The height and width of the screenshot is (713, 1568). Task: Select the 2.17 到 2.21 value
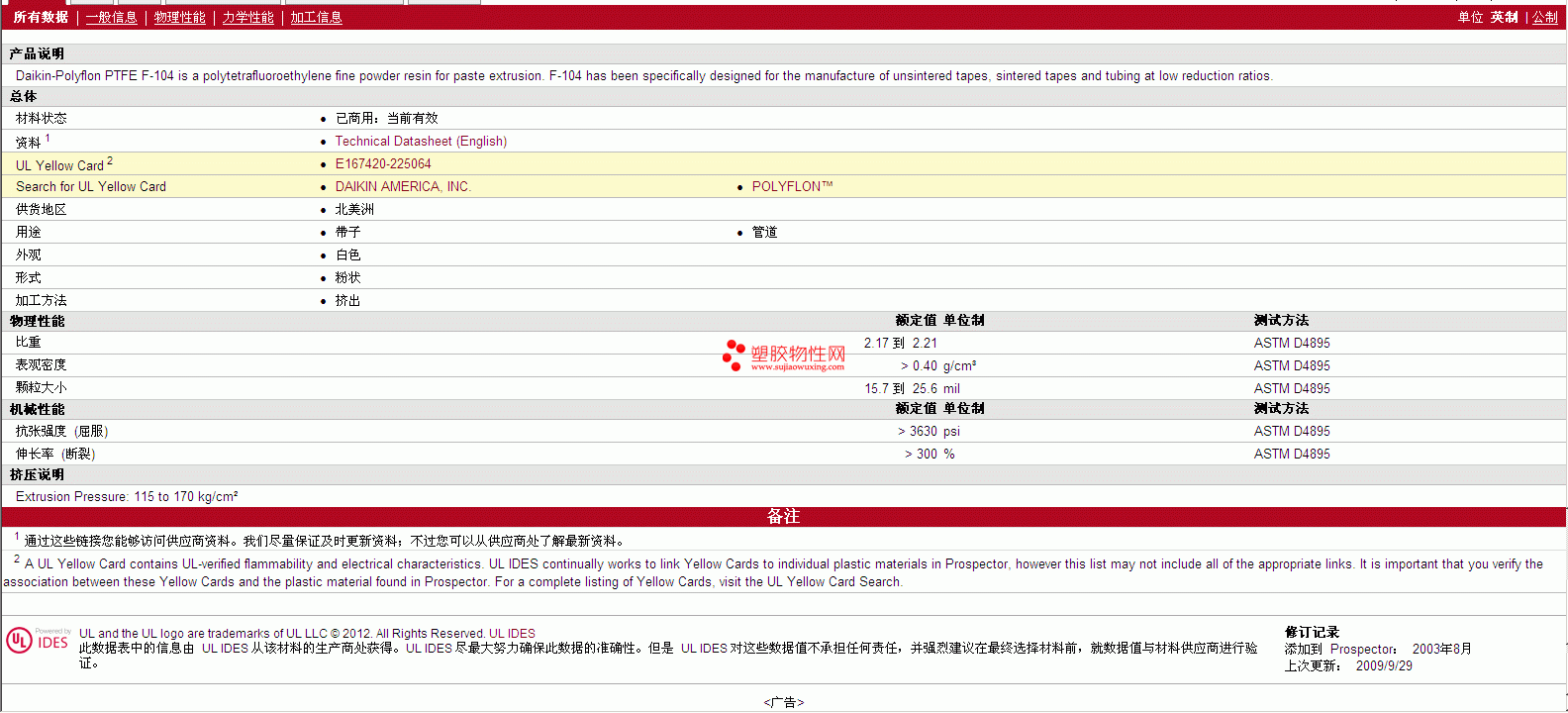pyautogui.click(x=900, y=344)
